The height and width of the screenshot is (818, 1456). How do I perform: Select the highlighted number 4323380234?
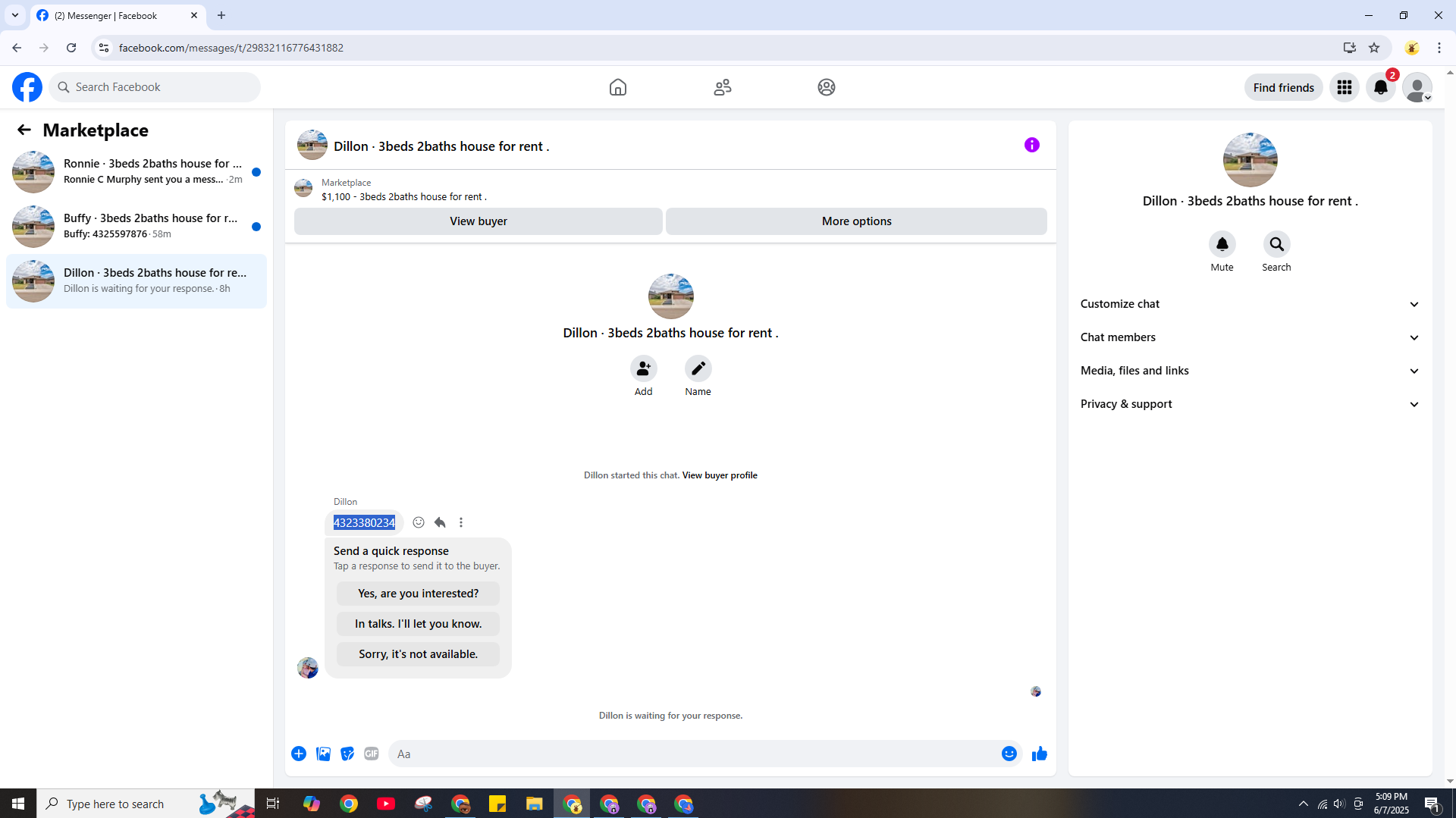364,523
